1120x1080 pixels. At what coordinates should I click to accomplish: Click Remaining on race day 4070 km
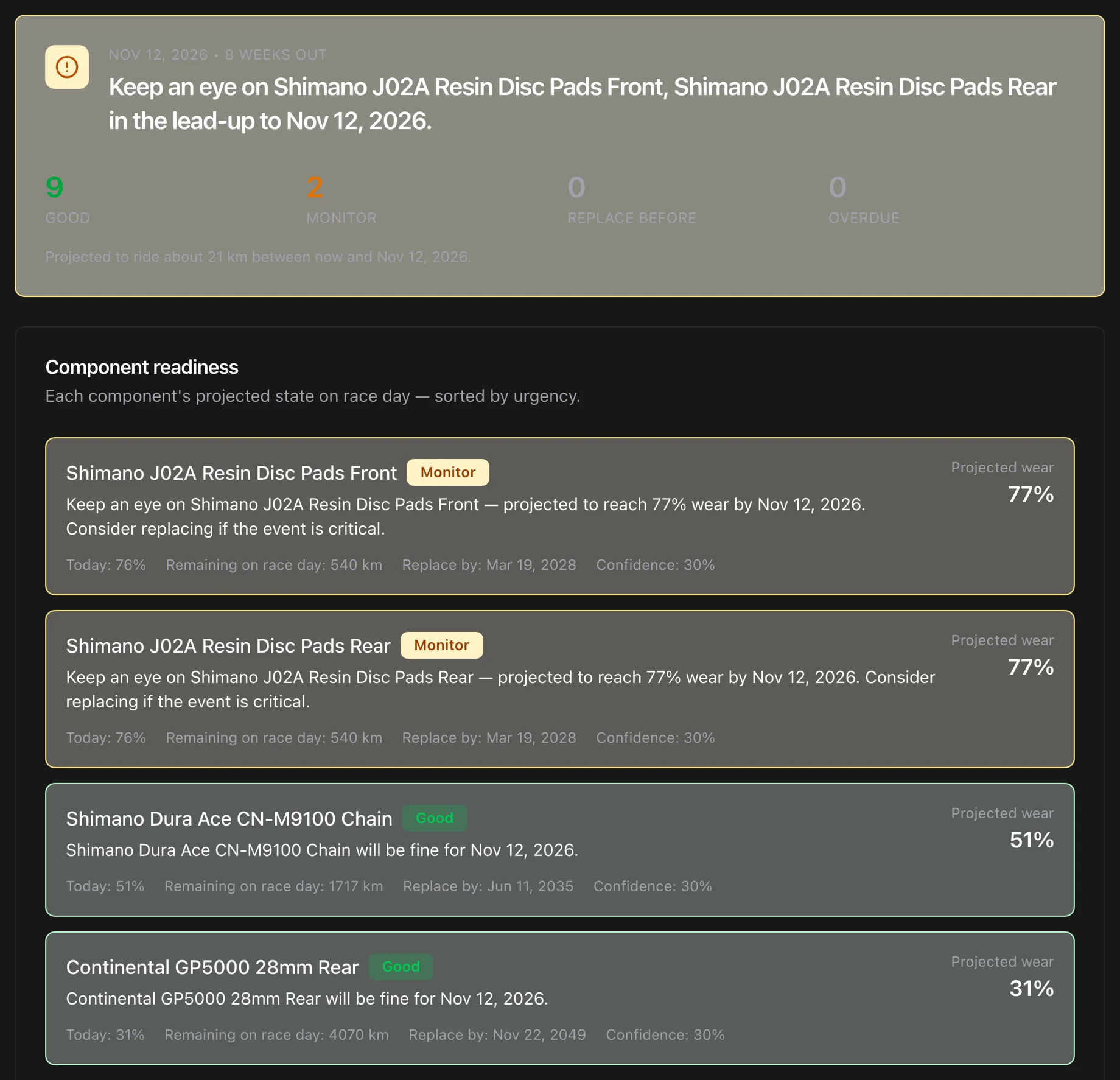[x=276, y=1035]
